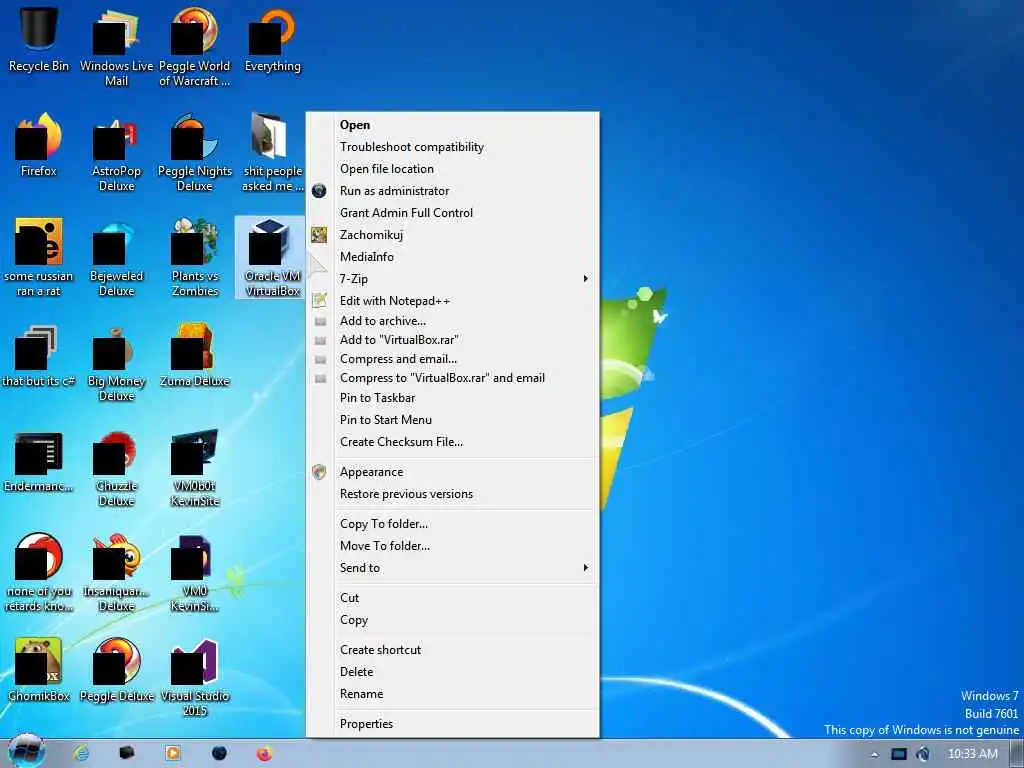Choose Open file location
Viewport: 1024px width, 768px height.
pos(453,169)
